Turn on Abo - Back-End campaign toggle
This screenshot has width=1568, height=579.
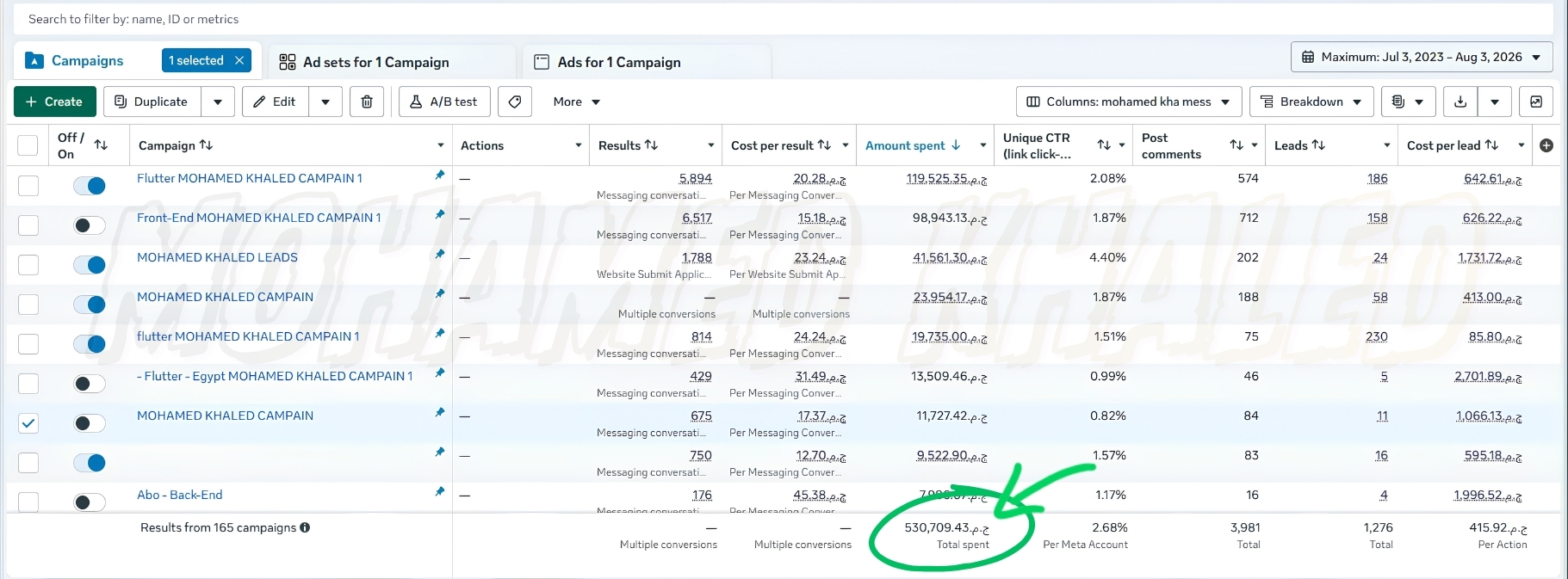90,502
